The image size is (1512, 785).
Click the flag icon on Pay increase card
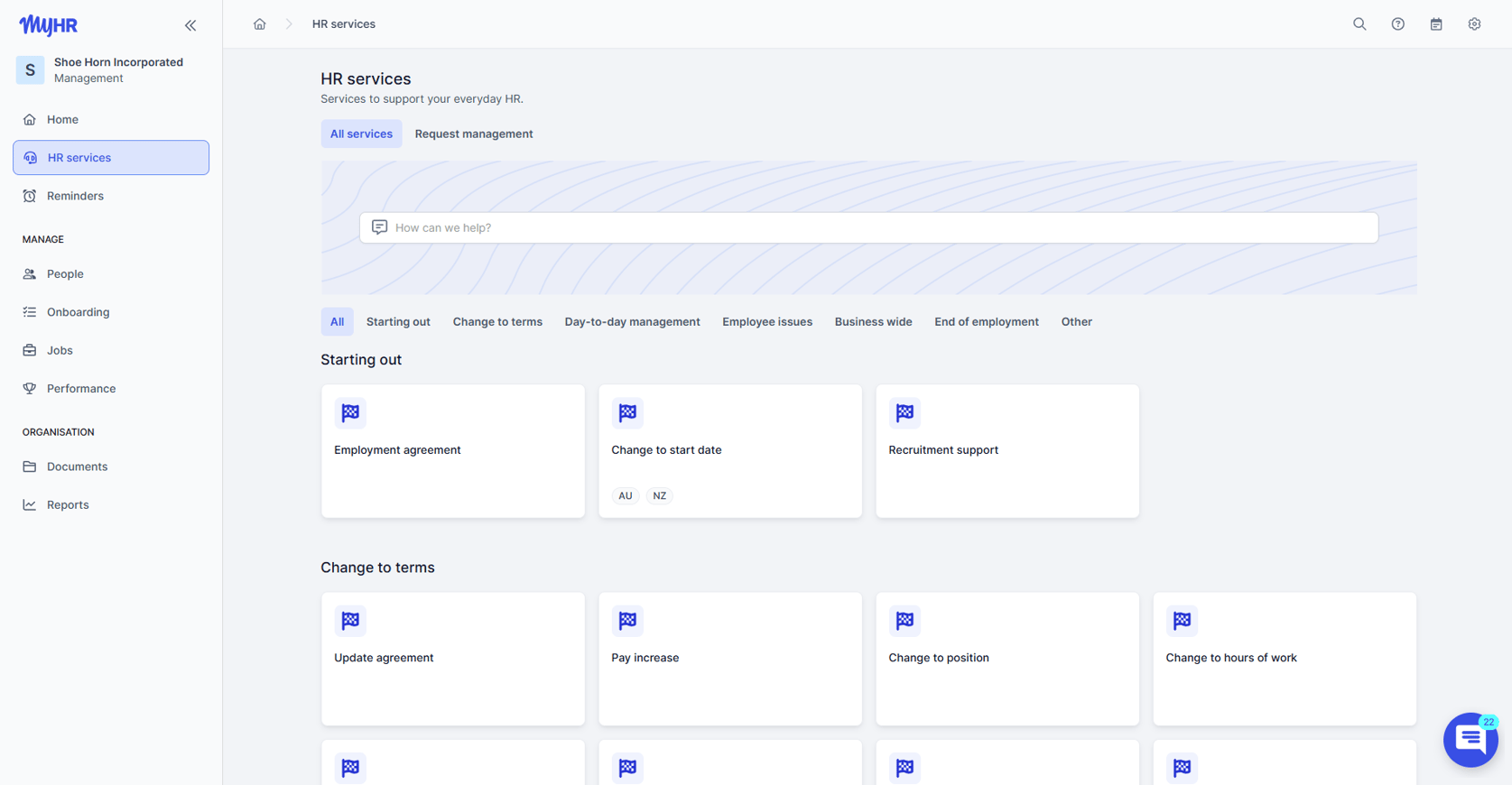627,621
